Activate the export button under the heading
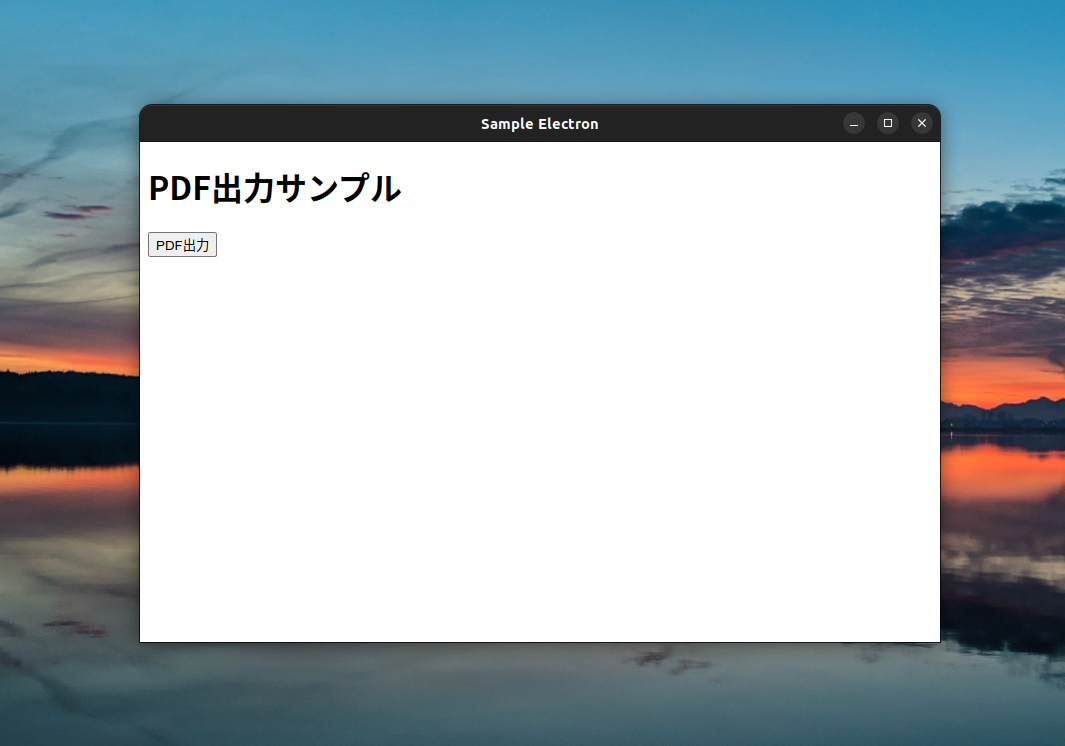1065x746 pixels. (182, 244)
